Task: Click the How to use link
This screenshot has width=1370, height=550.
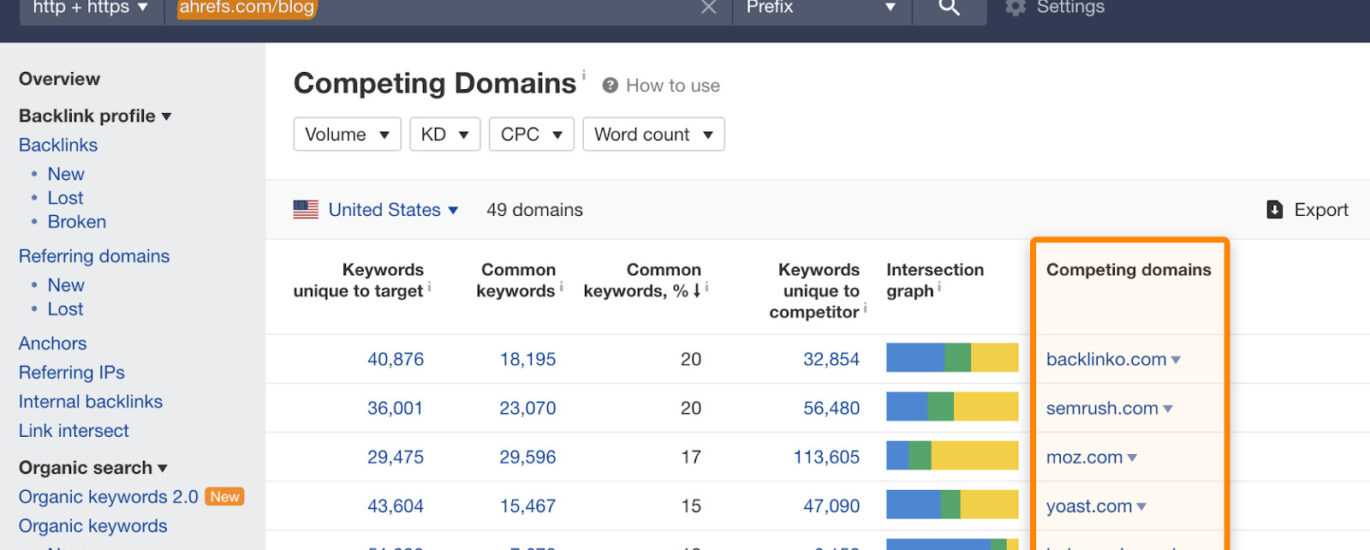Action: tap(673, 86)
